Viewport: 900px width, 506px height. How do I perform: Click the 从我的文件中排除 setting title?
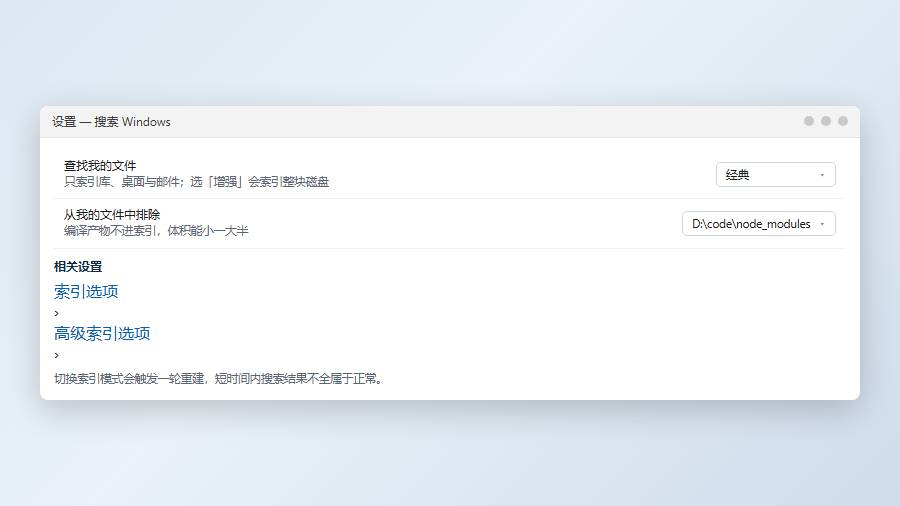tap(112, 215)
